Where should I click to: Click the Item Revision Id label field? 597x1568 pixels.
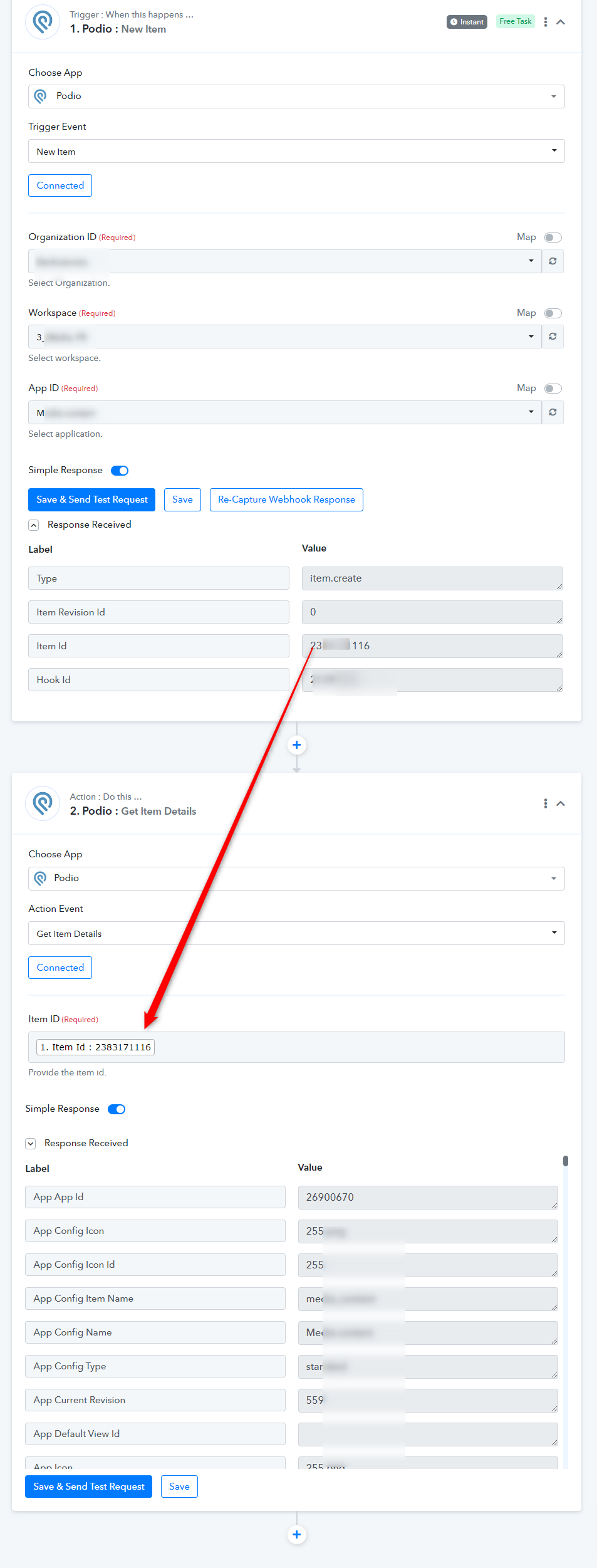coord(158,612)
